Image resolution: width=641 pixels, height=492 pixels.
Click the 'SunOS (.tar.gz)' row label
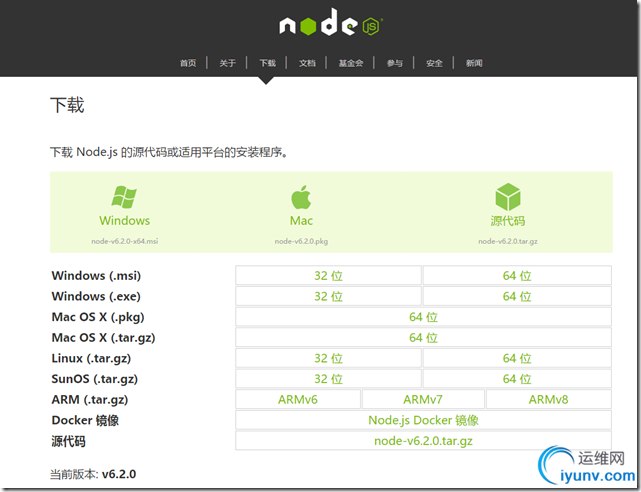click(94, 379)
